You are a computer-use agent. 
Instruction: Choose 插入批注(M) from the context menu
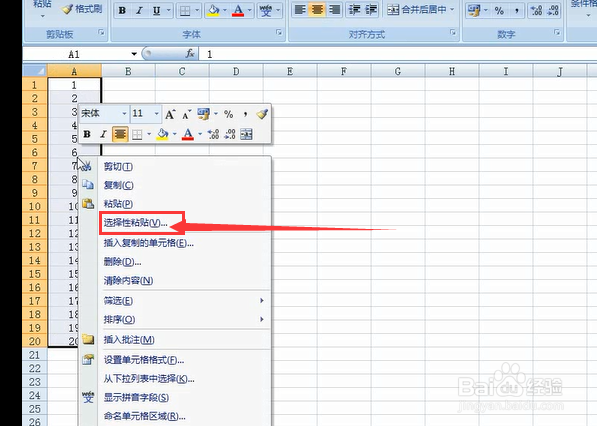coord(175,340)
